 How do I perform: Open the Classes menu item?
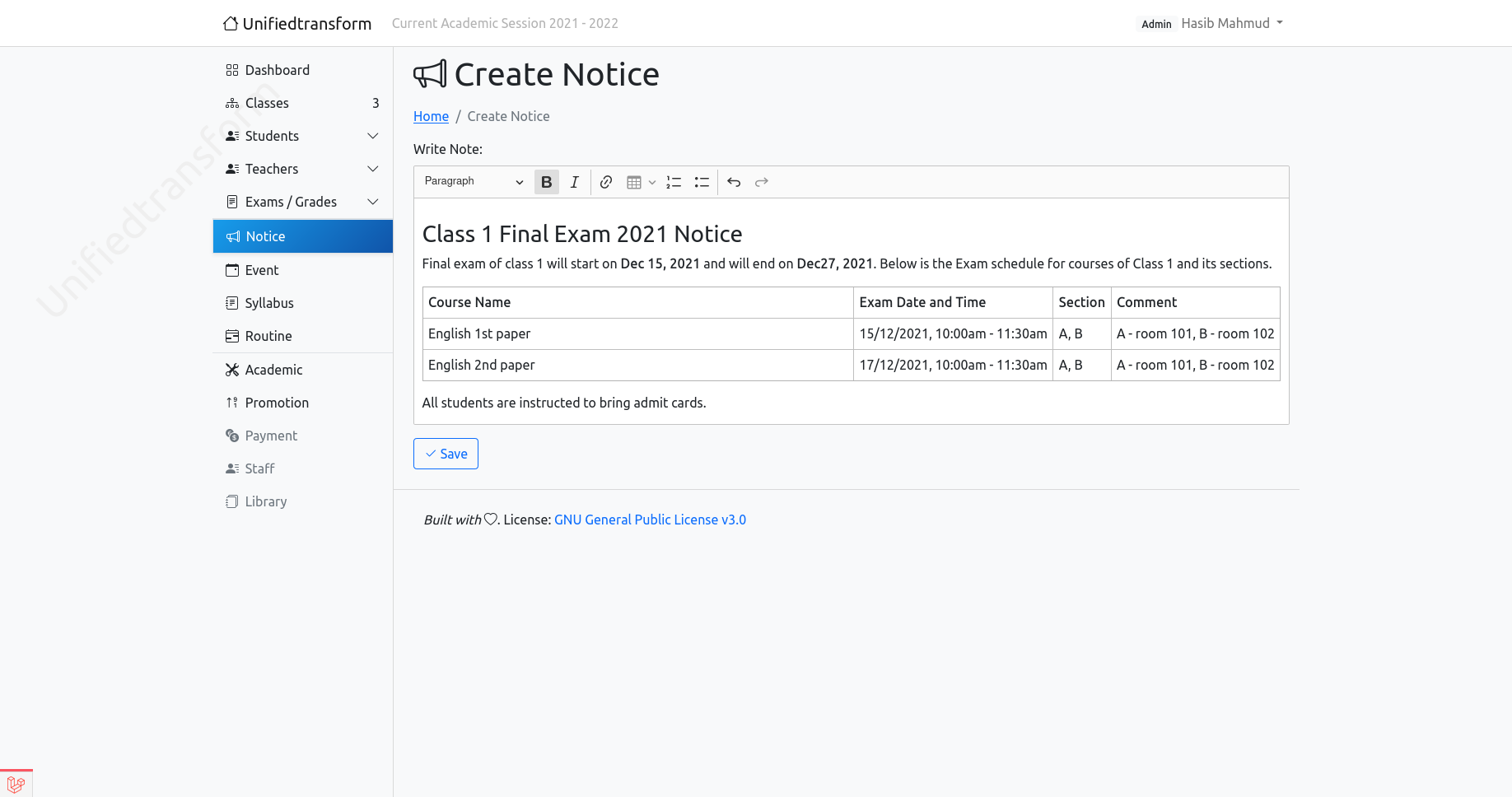tap(302, 103)
